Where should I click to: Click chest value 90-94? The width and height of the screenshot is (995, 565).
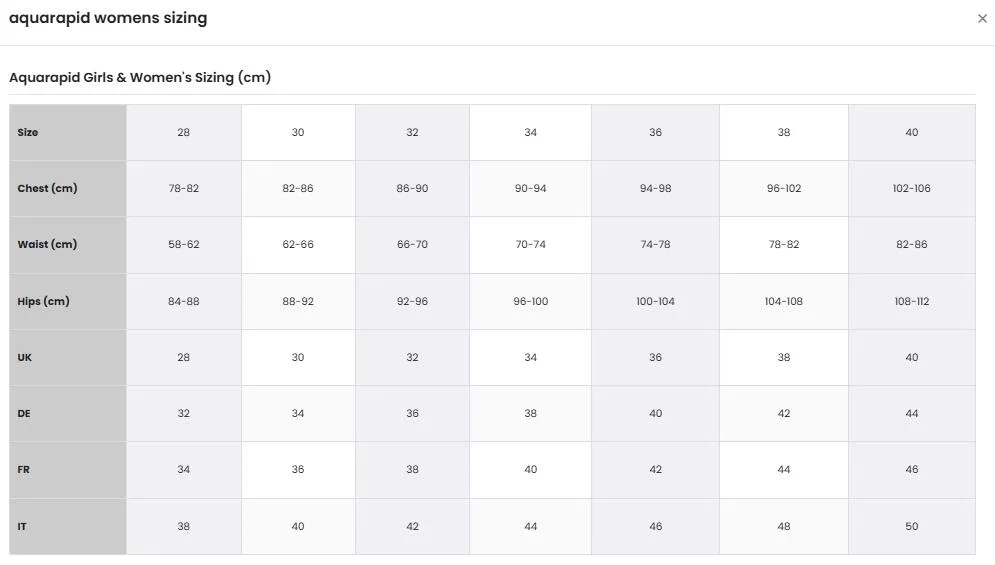pyautogui.click(x=530, y=189)
